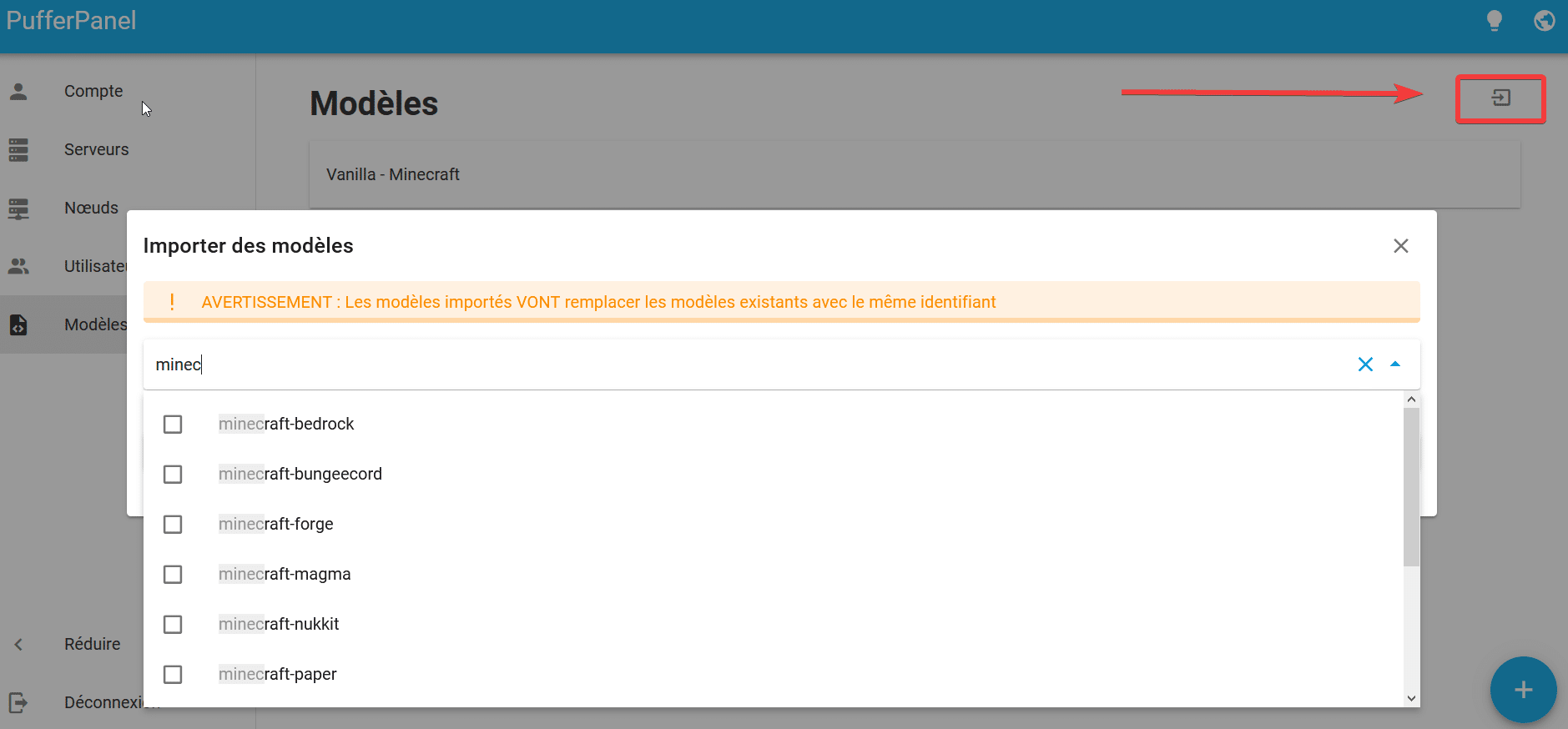Click the Déconnexion logout icon
The height and width of the screenshot is (729, 1568).
click(18, 702)
